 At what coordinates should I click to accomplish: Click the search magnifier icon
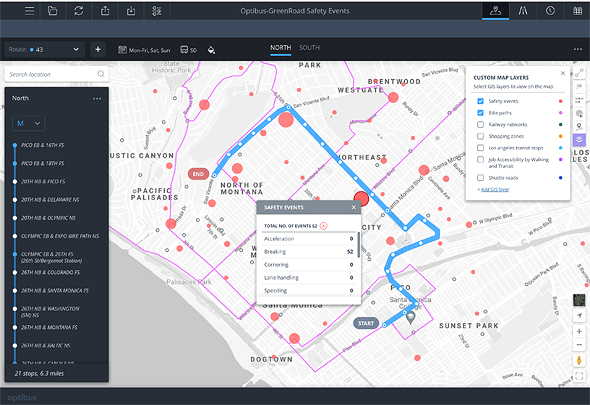(x=101, y=74)
